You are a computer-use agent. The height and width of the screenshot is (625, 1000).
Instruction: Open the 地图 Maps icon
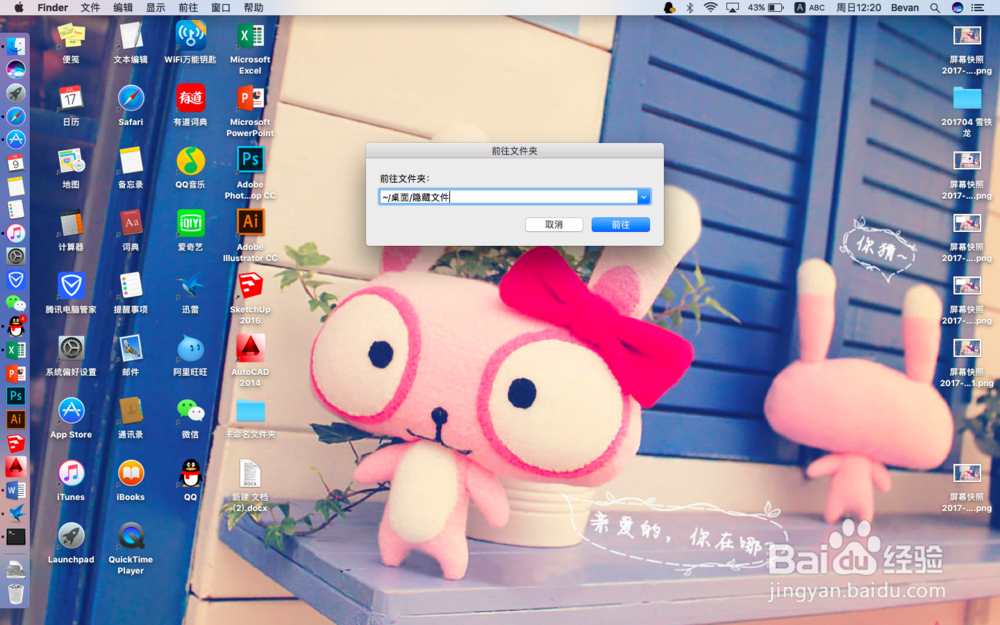pyautogui.click(x=71, y=161)
